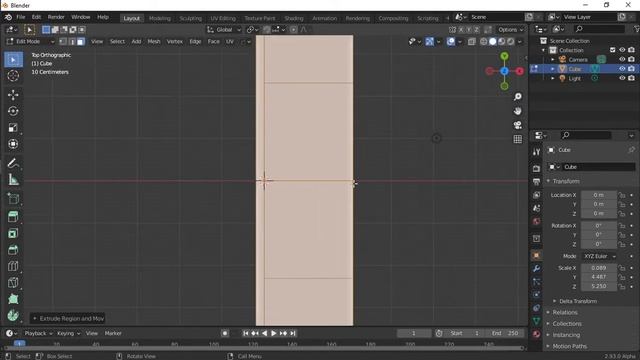Select the Knife tool
This screenshot has width=640, height=360.
13,282
